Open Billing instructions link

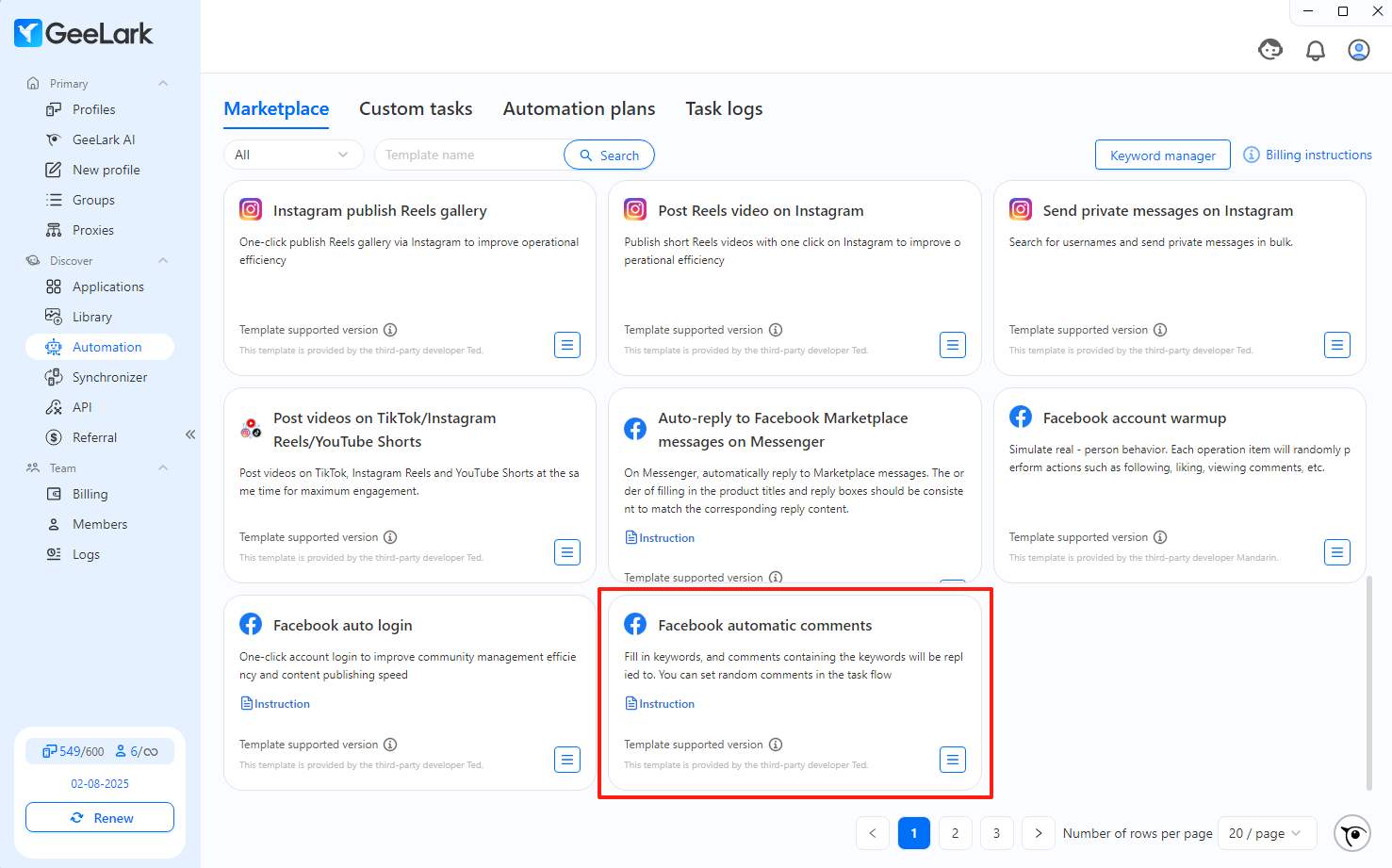click(x=1308, y=155)
